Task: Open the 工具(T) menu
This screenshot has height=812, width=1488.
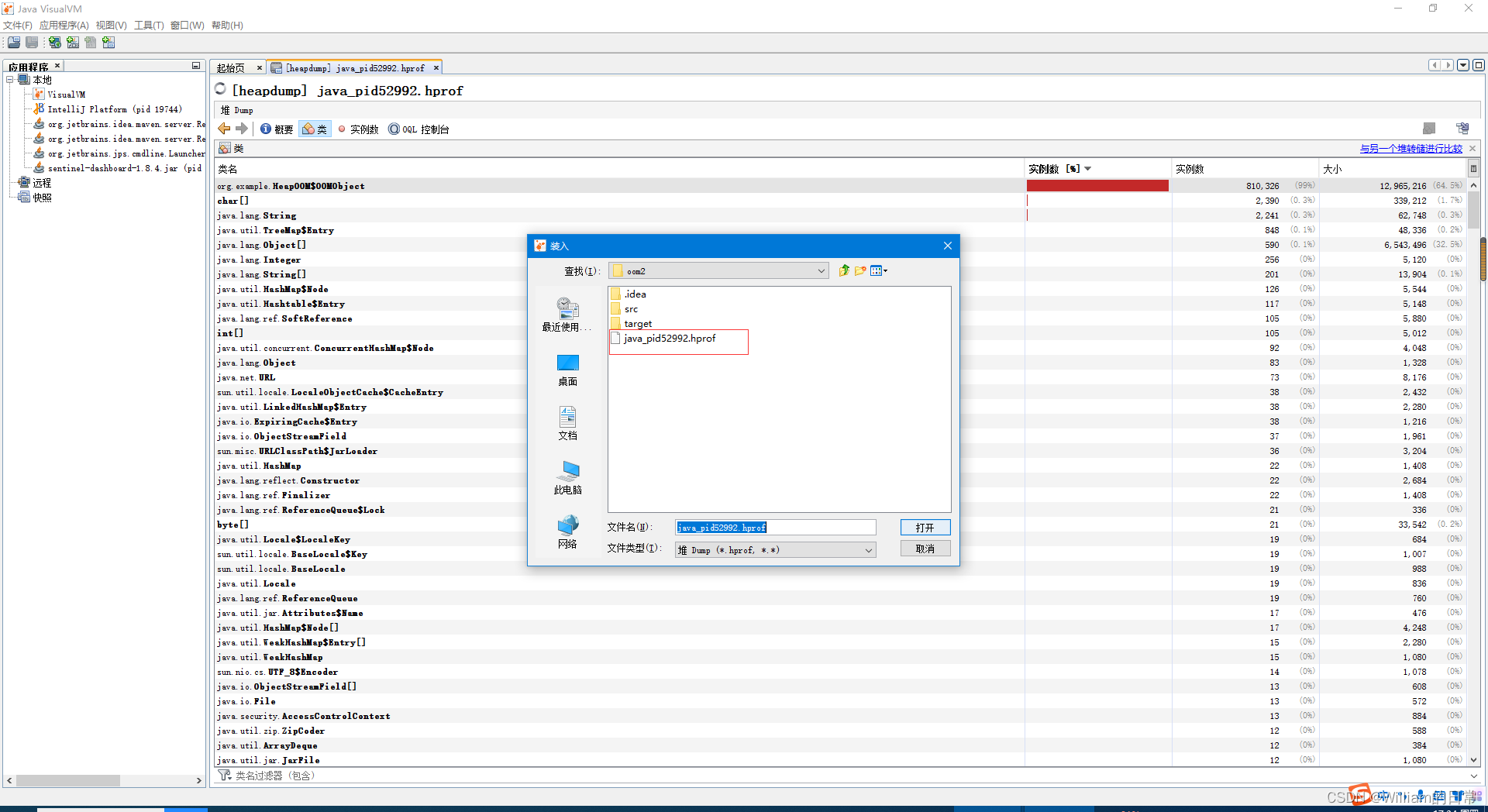Action: (149, 26)
